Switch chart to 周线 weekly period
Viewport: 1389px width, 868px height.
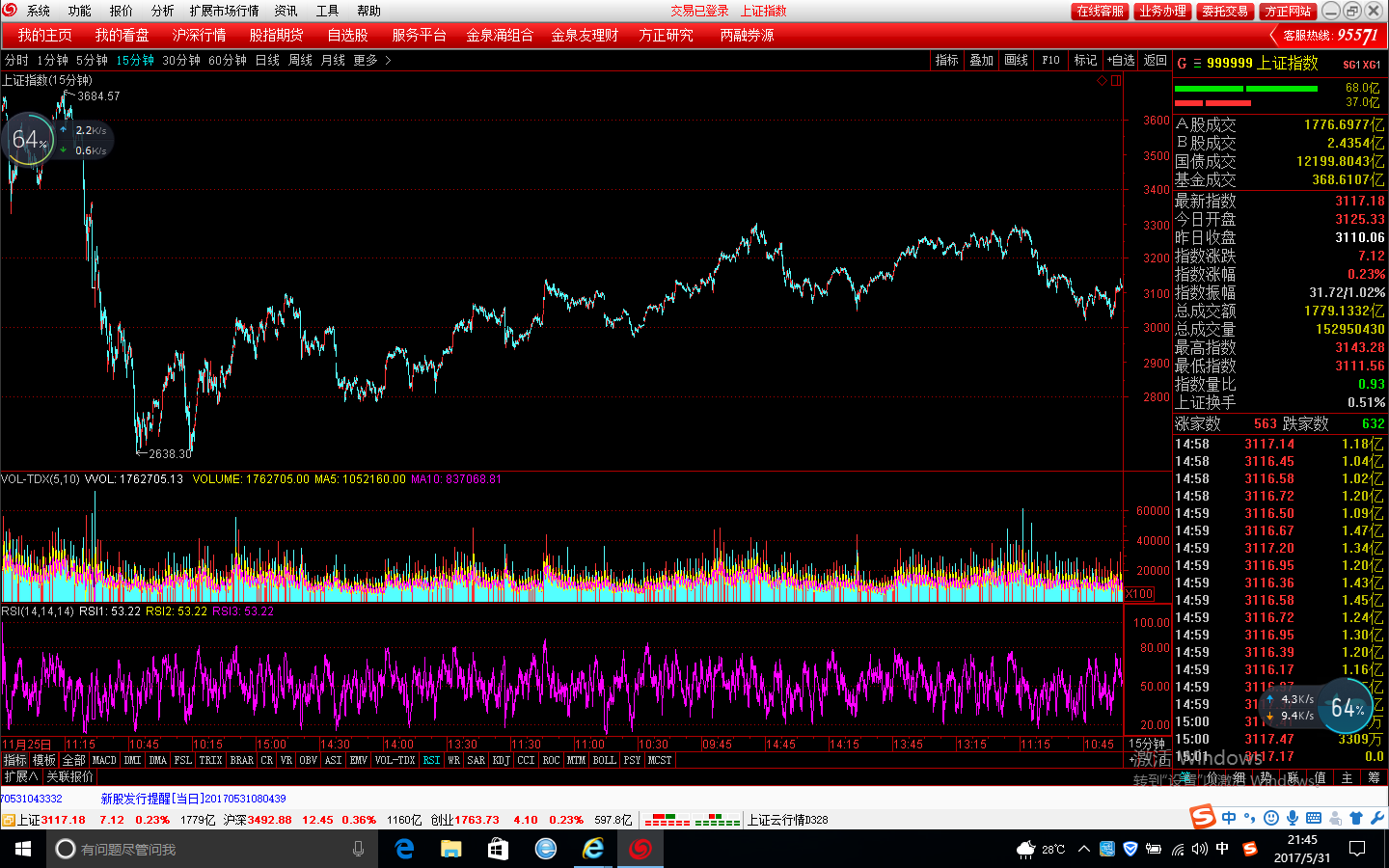(x=301, y=60)
